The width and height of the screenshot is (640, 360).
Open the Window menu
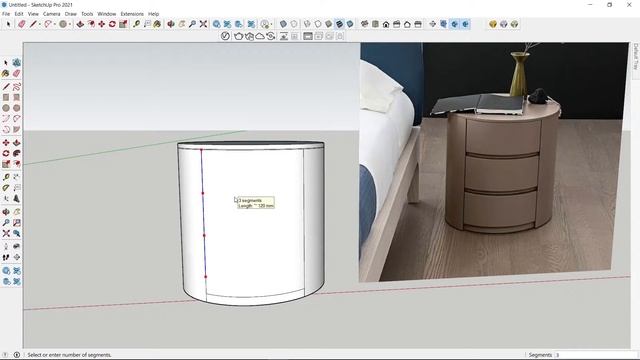[107, 14]
